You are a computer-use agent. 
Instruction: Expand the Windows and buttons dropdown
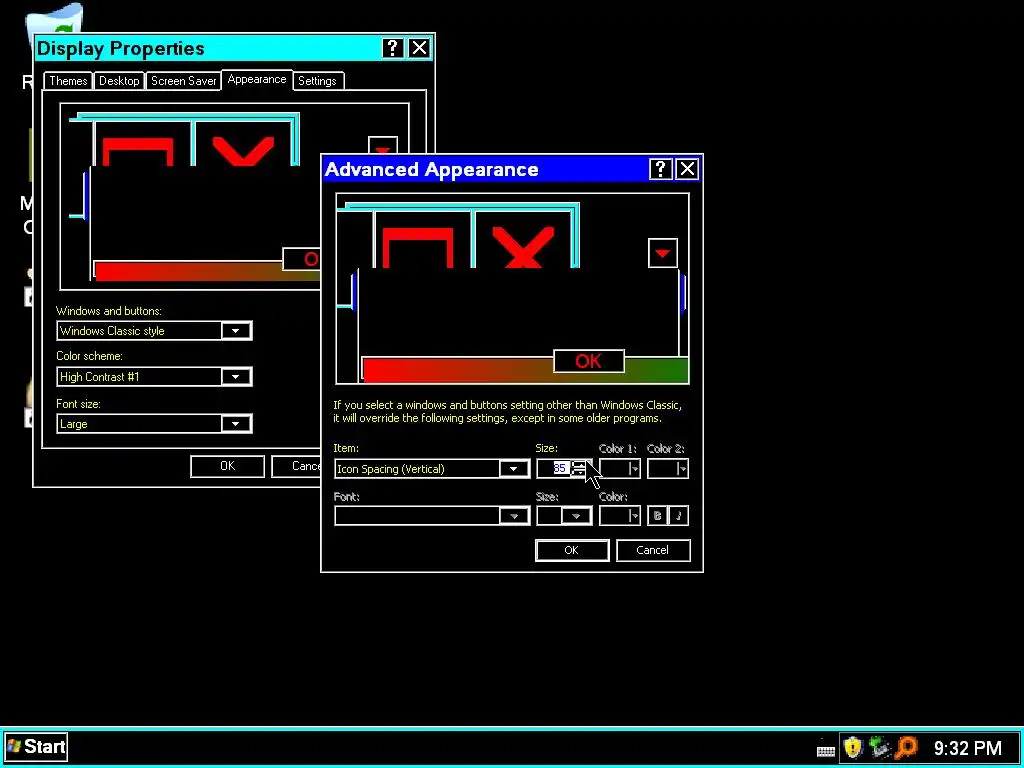click(235, 330)
